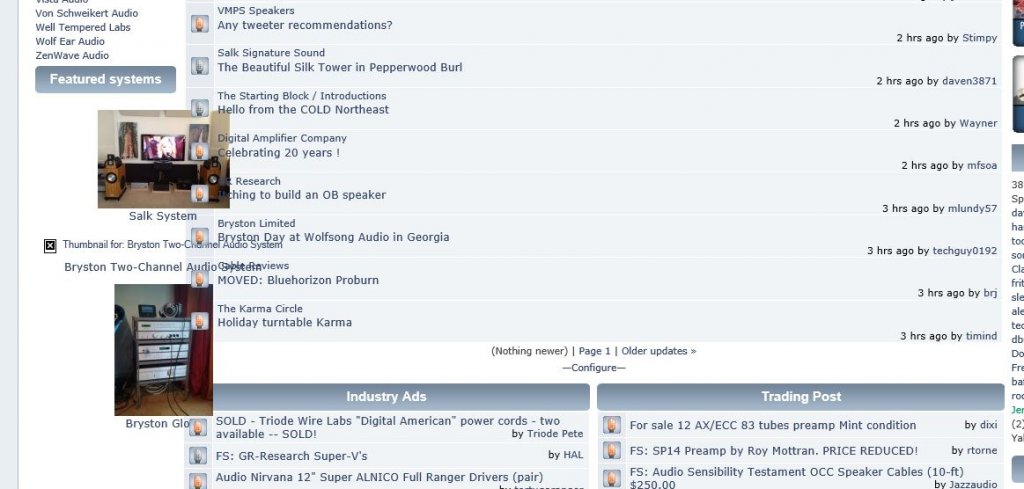Click the icon beside 'FS: Audio Sensibility Testament' listing
The image size is (1024, 489).
tap(612, 479)
